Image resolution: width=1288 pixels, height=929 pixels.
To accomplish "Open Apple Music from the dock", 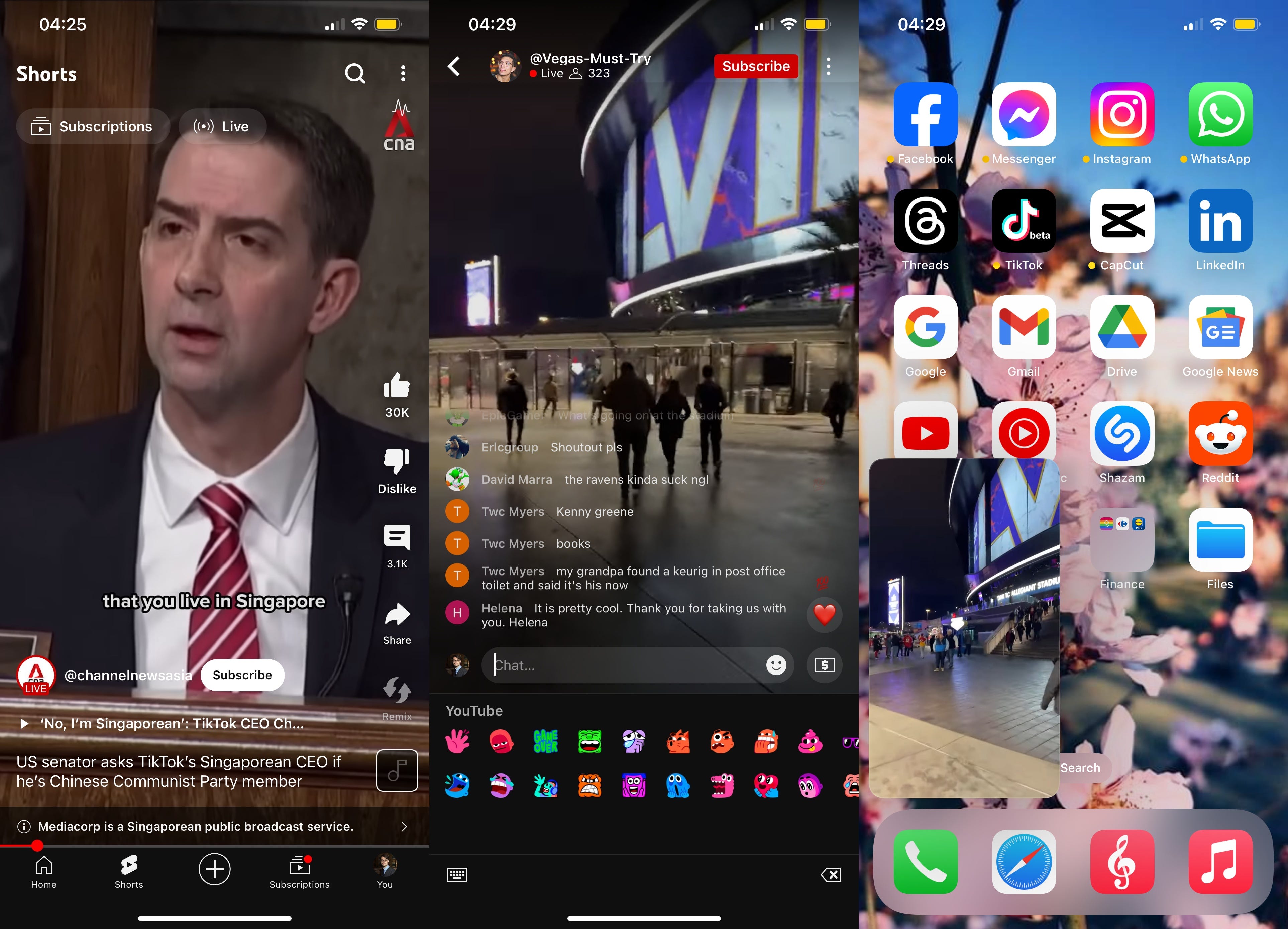I will click(x=1220, y=862).
